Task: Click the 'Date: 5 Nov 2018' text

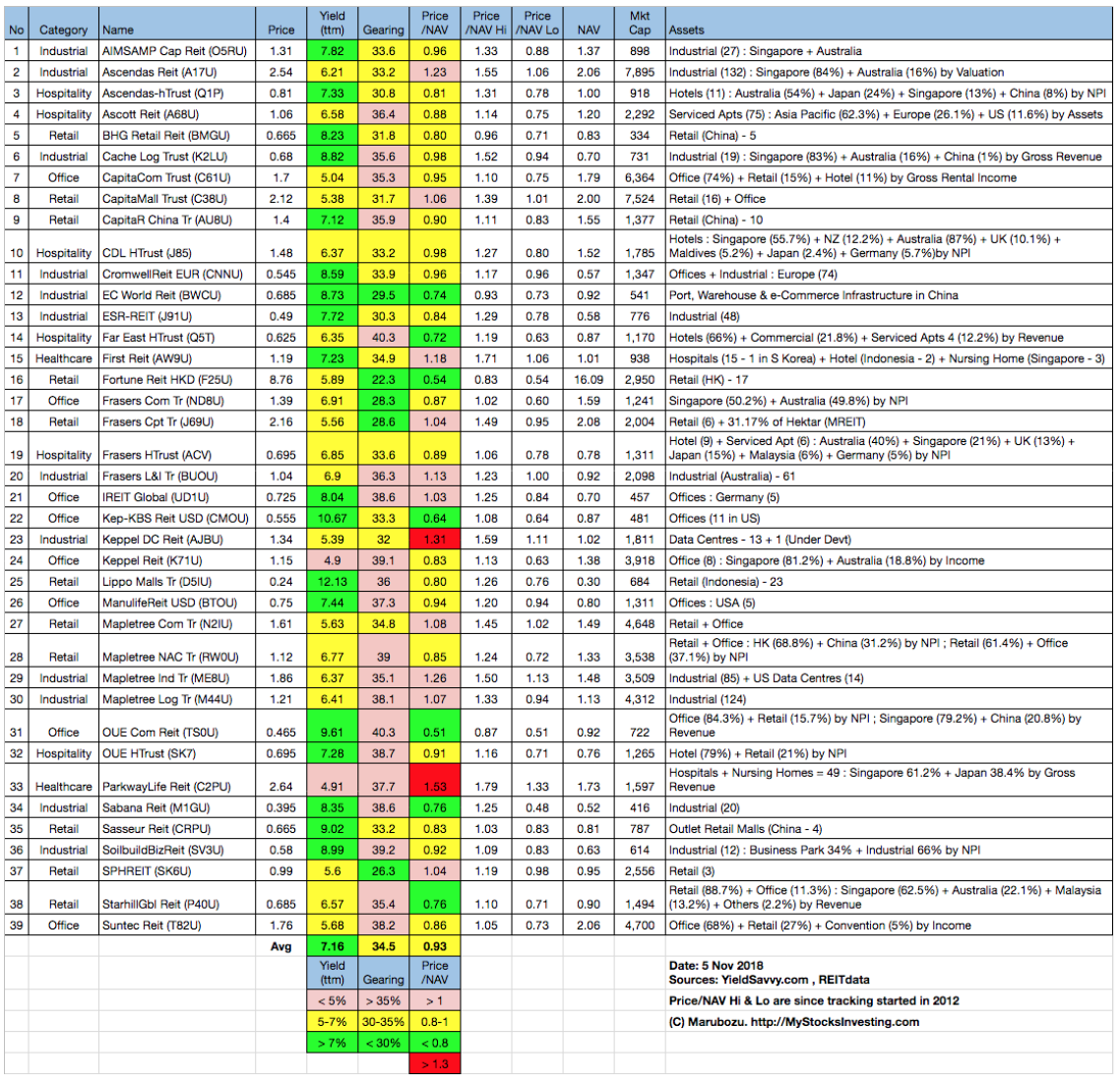Action: click(x=716, y=966)
